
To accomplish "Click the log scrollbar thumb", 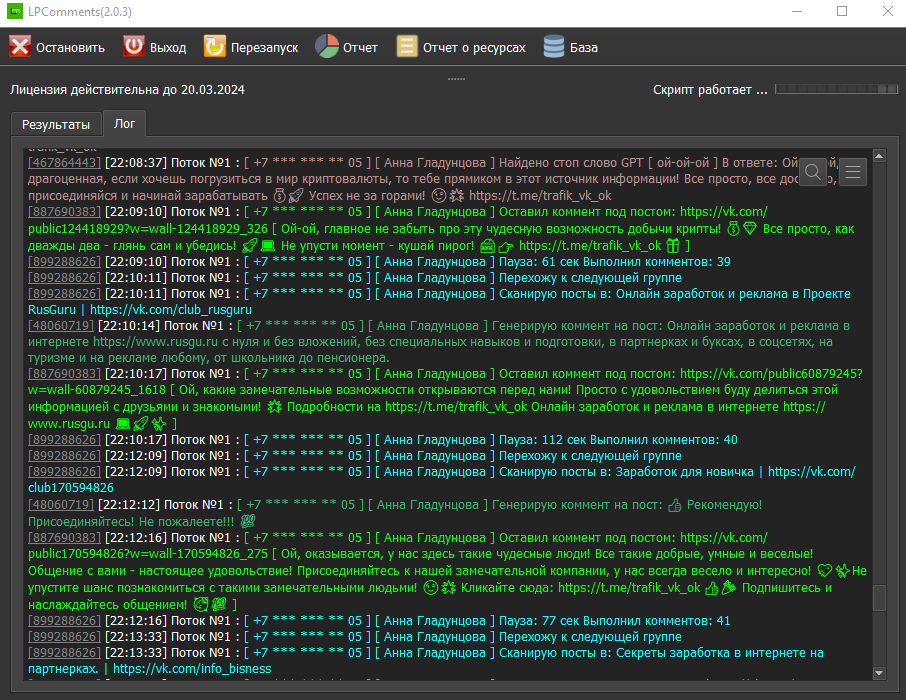I will [x=879, y=598].
